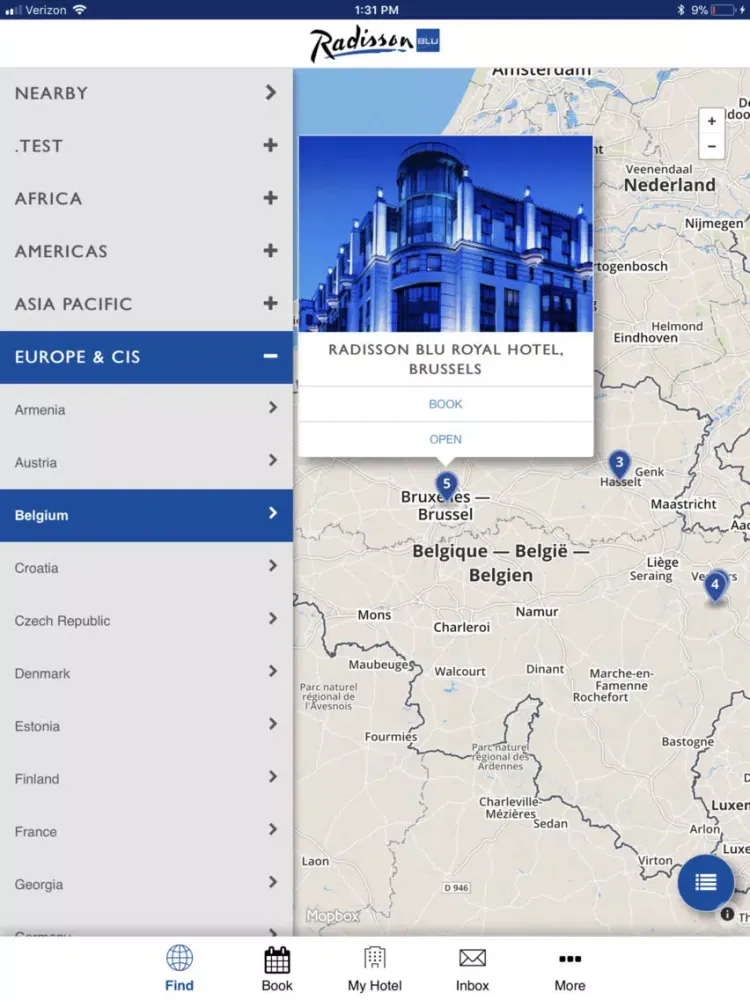Select Czech Republic from list
This screenshot has width=750, height=1000.
[146, 621]
